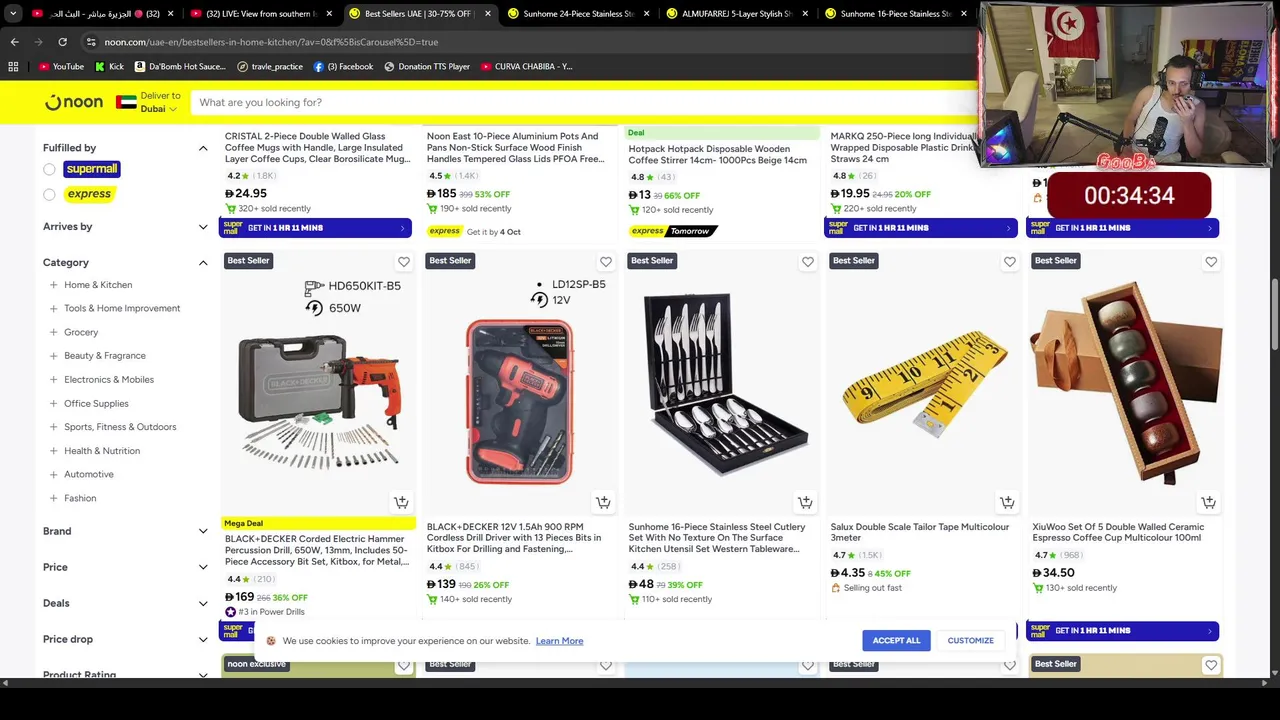Focus the 'What are you looking for?' search box

click(x=580, y=102)
